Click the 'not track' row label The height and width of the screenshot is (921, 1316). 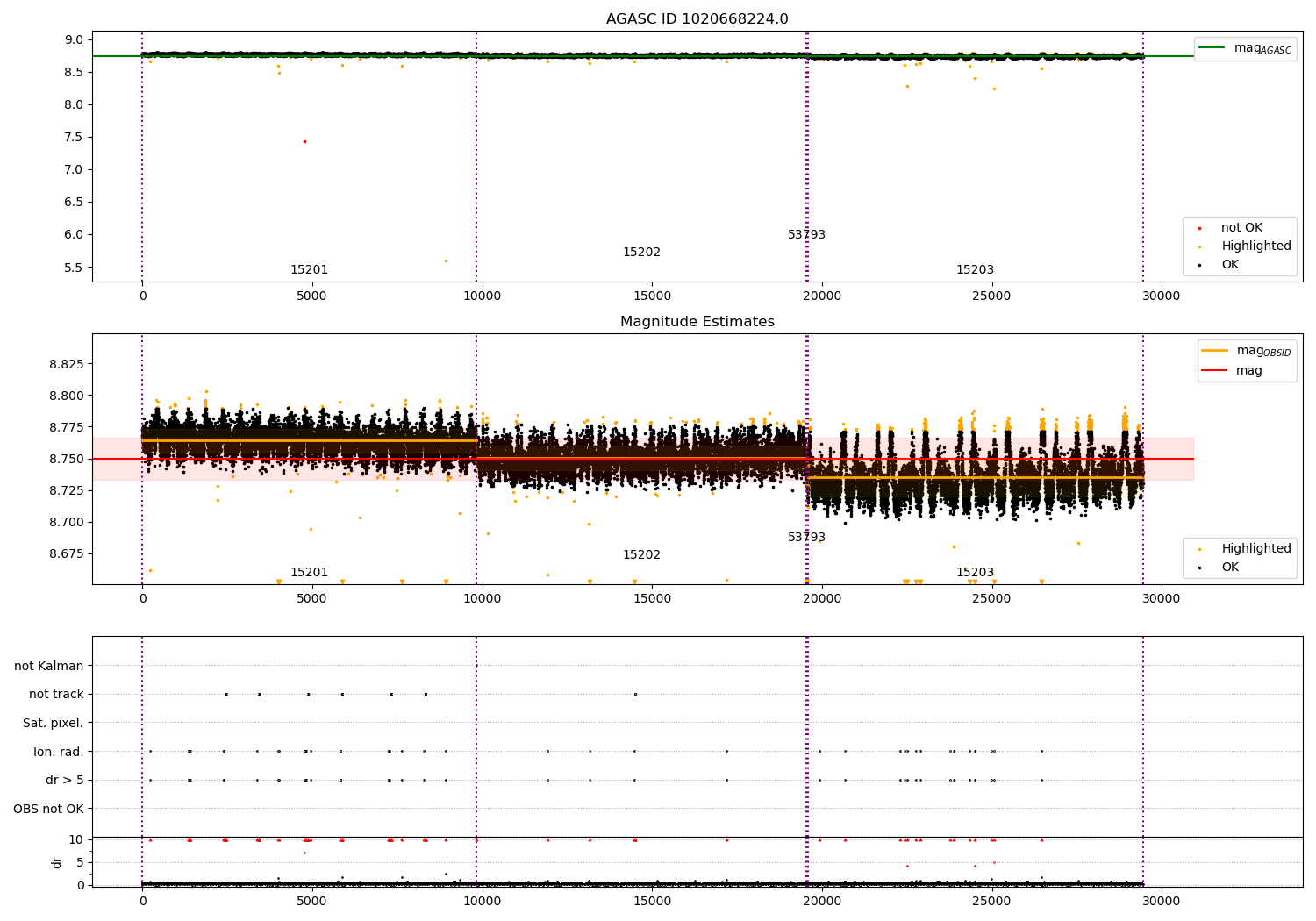click(x=56, y=695)
